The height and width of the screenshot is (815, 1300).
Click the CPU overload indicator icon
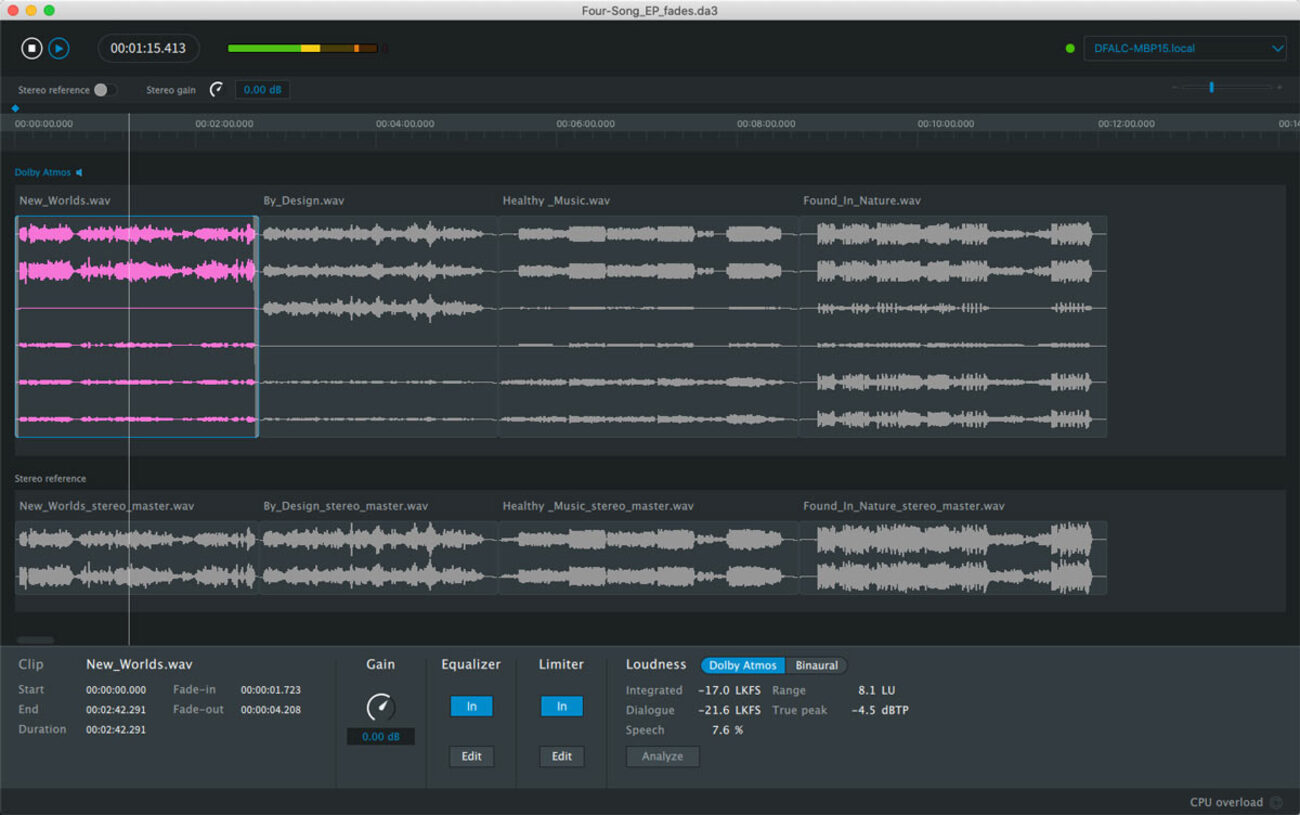pyautogui.click(x=1276, y=802)
